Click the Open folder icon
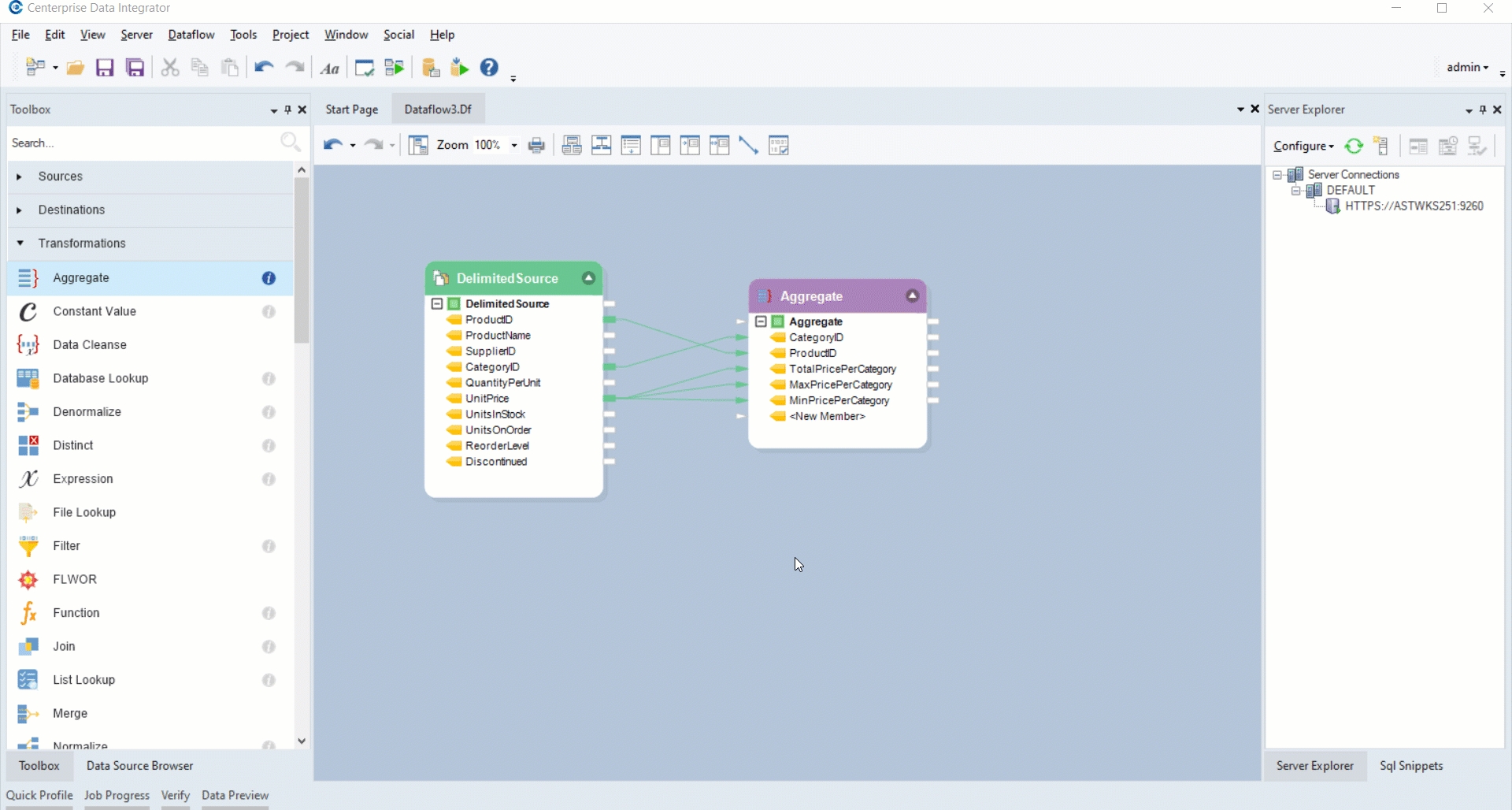Image resolution: width=1512 pixels, height=810 pixels. 76,68
